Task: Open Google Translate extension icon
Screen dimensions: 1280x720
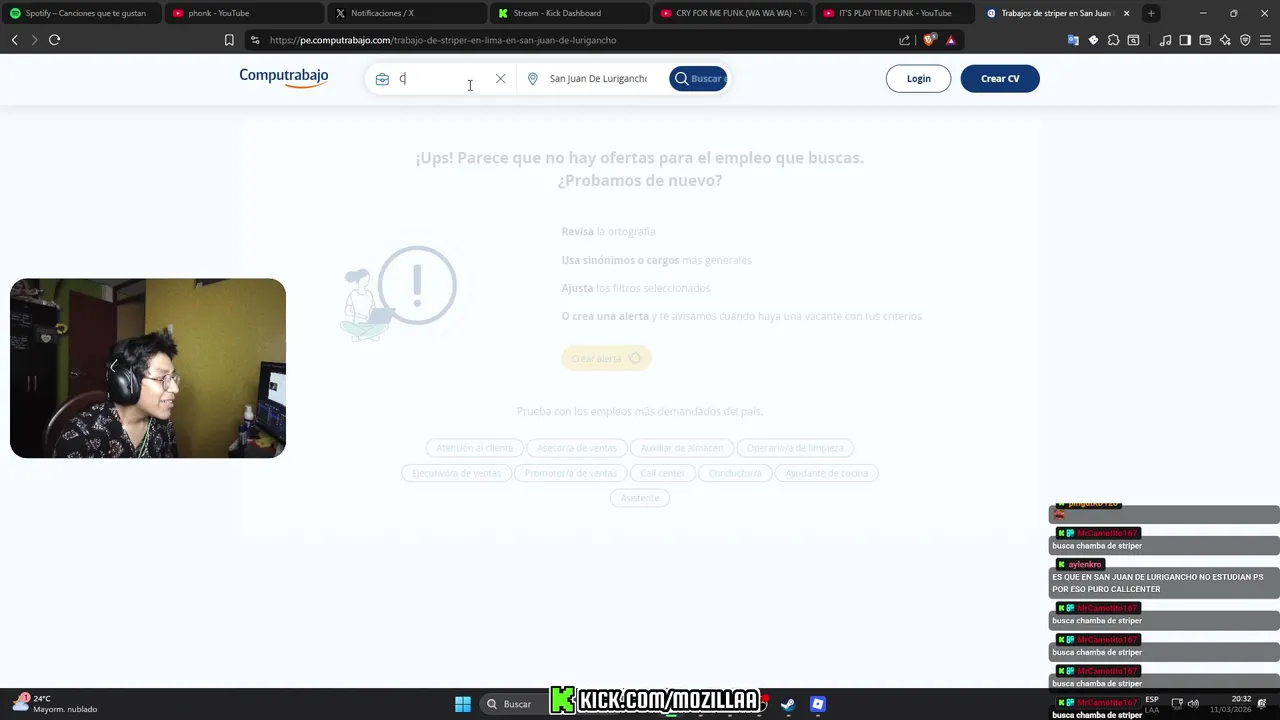Action: pos(1073,40)
